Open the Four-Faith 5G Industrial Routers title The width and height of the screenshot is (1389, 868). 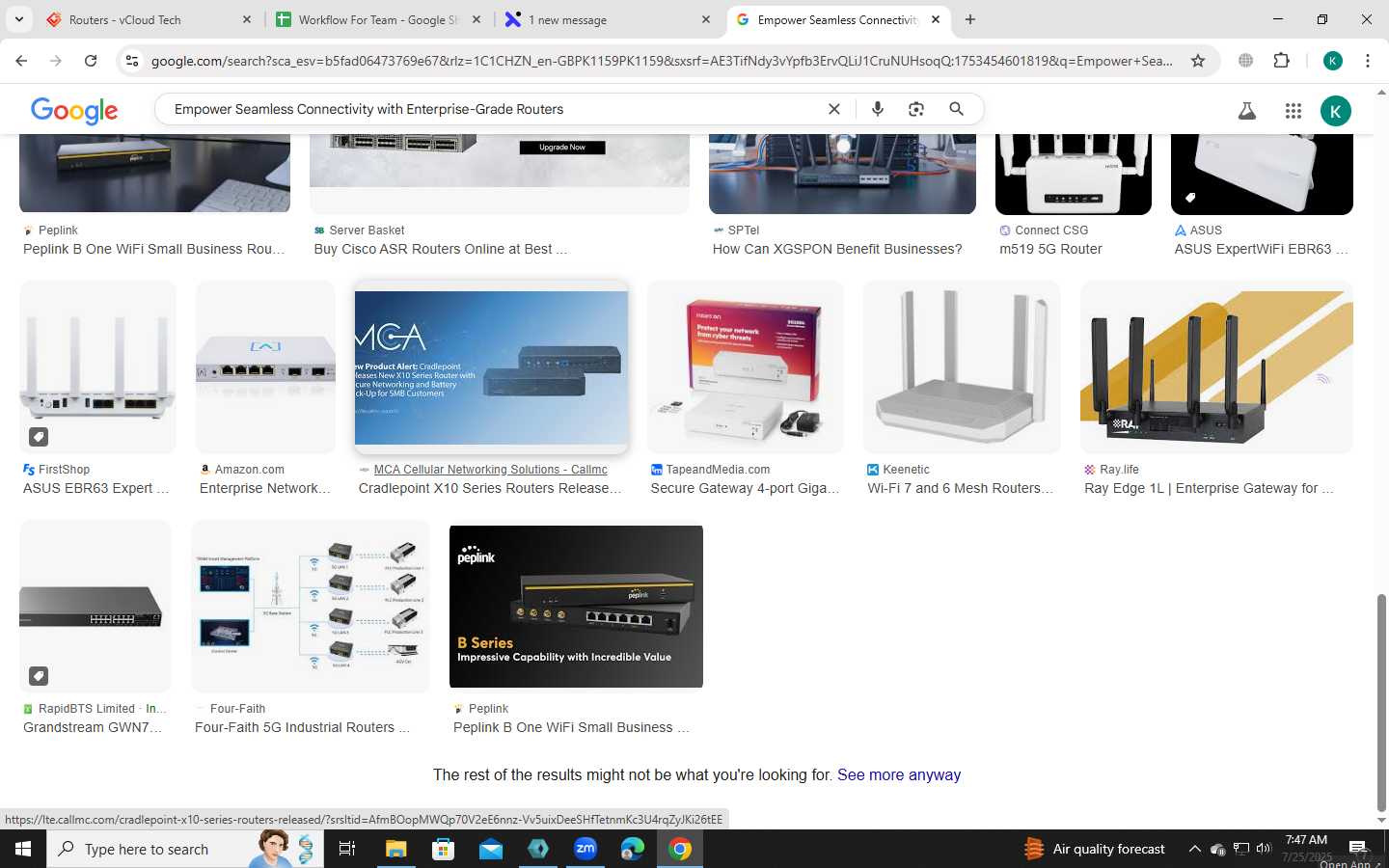[302, 727]
